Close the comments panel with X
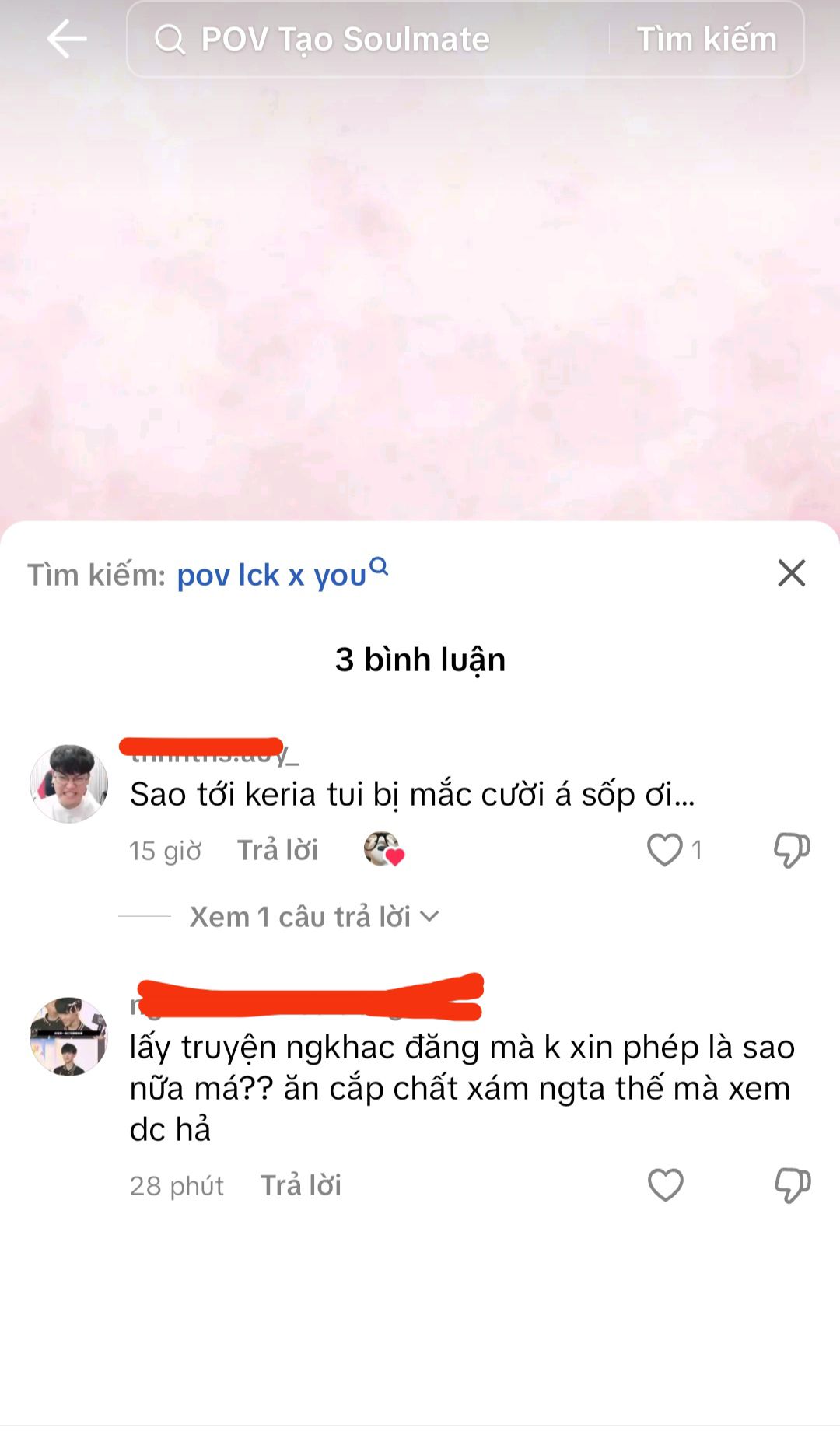Viewport: 840px width, 1438px height. (x=792, y=573)
